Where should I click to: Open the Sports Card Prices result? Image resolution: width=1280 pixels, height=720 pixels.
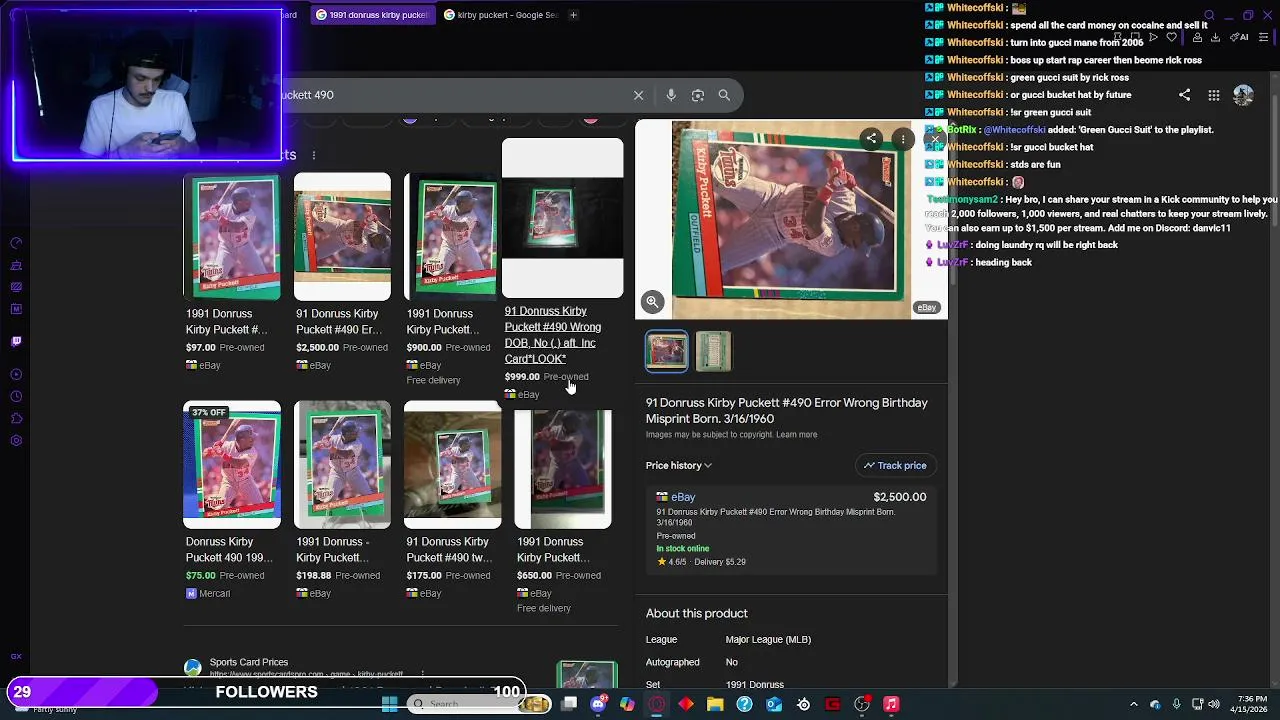pyautogui.click(x=249, y=662)
